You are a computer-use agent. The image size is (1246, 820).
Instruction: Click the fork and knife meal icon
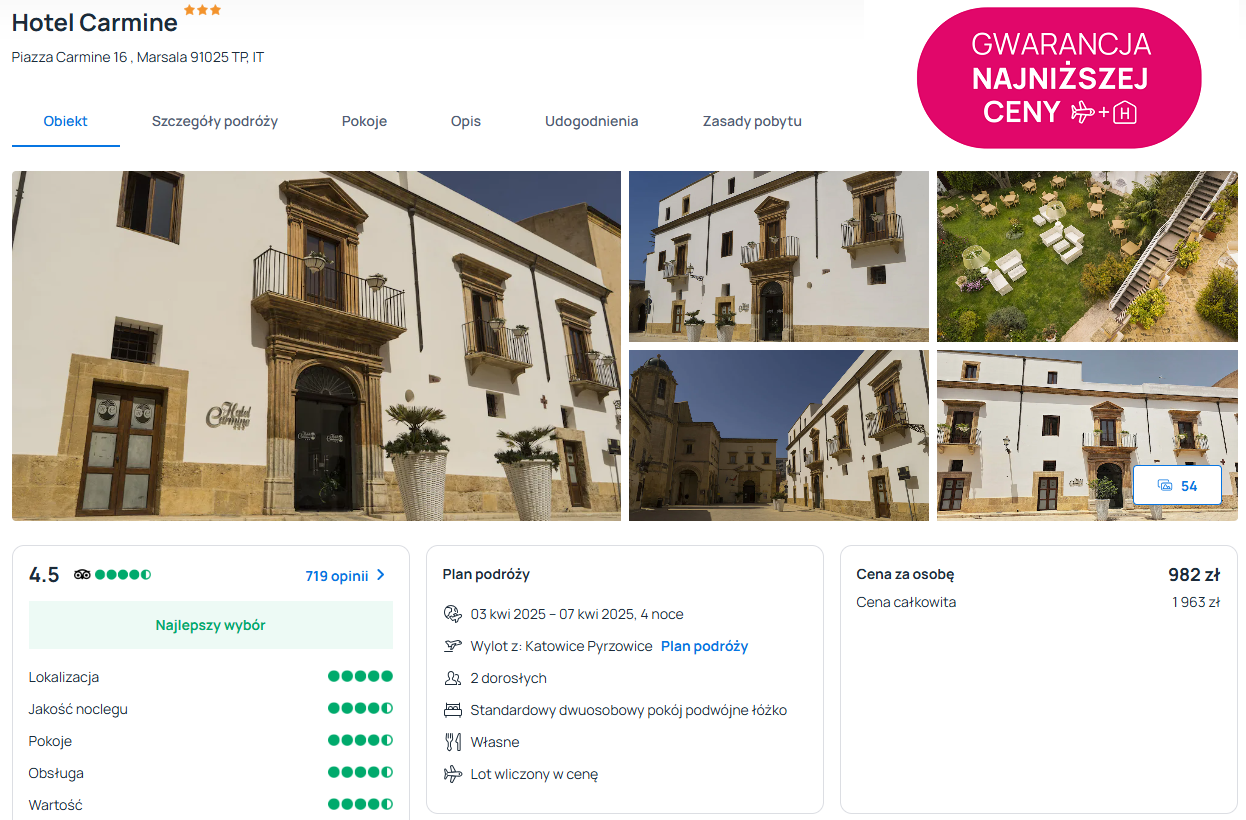pyautogui.click(x=452, y=742)
